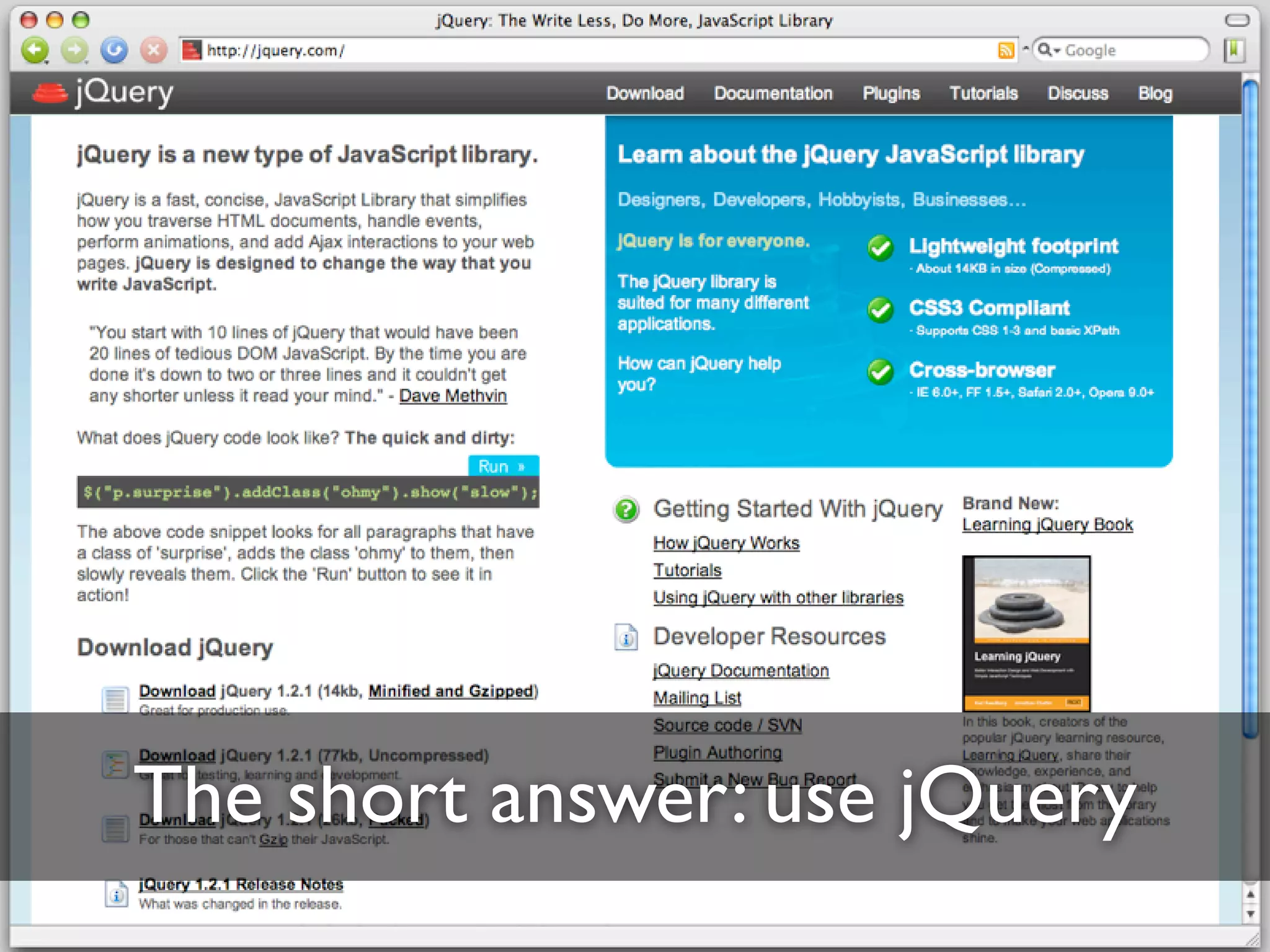Viewport: 1270px width, 952px height.
Task: Click the red Stop loading icon
Action: (x=153, y=50)
